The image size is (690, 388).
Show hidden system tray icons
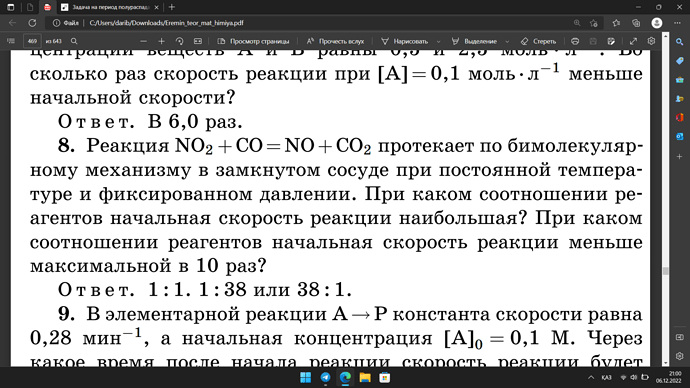(591, 377)
